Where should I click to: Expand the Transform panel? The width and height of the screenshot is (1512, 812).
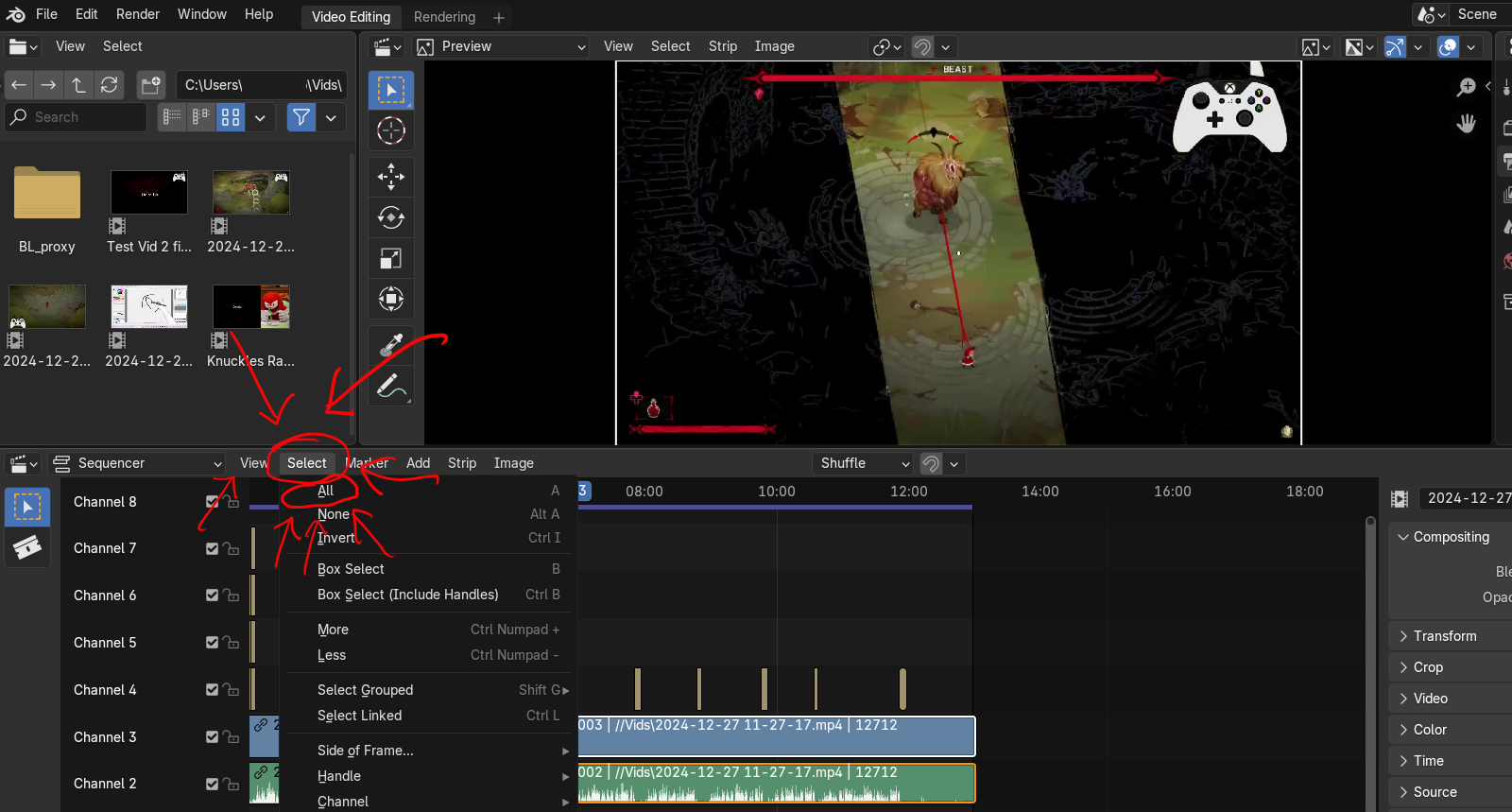click(1451, 636)
